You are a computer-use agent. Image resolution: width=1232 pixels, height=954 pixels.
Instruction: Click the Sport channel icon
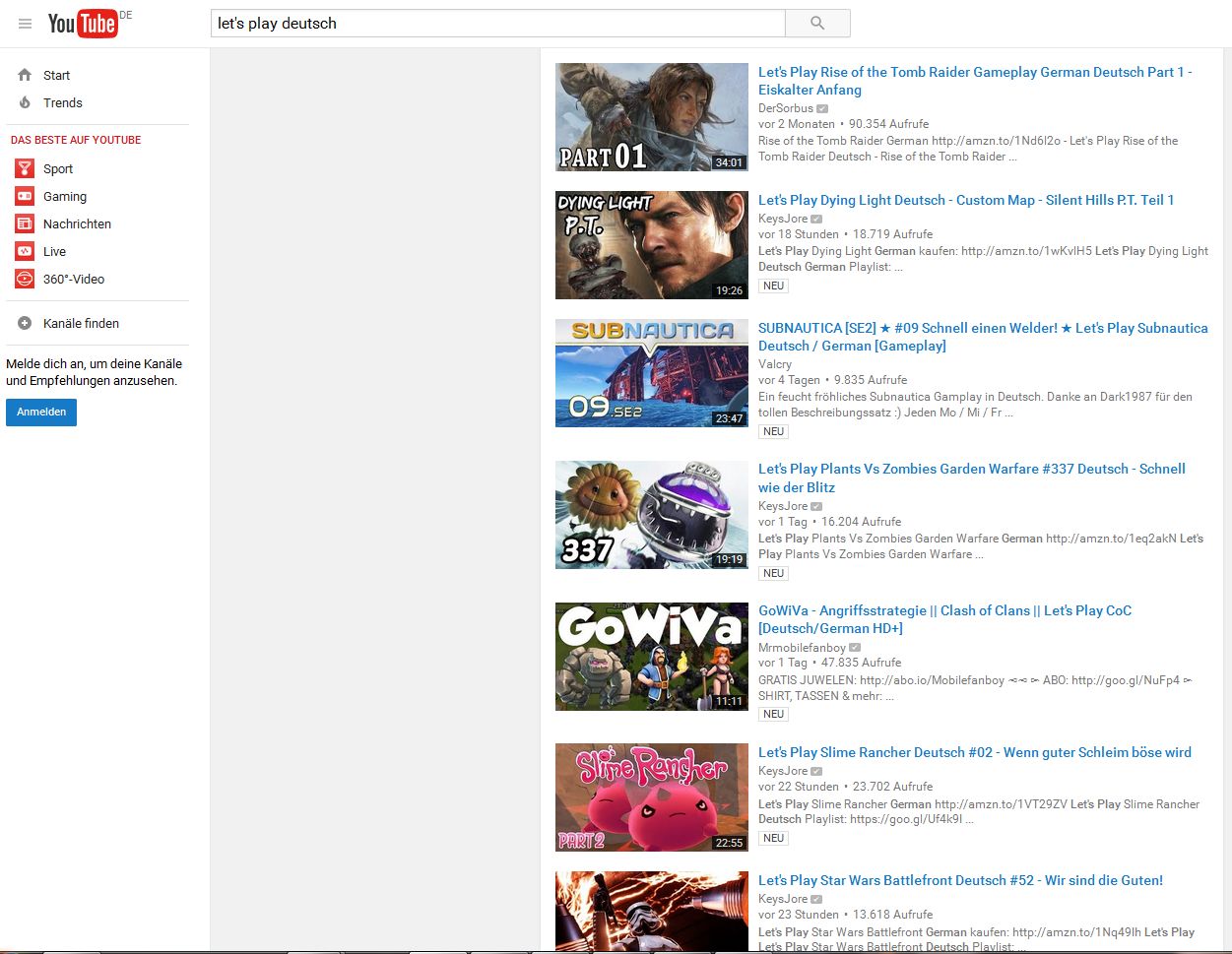pos(25,168)
